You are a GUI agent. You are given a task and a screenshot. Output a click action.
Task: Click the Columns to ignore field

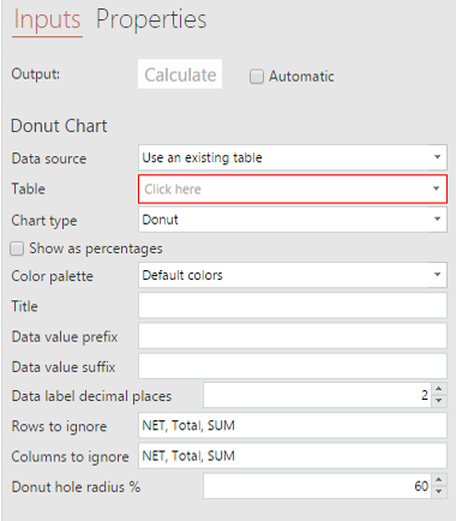pos(293,456)
